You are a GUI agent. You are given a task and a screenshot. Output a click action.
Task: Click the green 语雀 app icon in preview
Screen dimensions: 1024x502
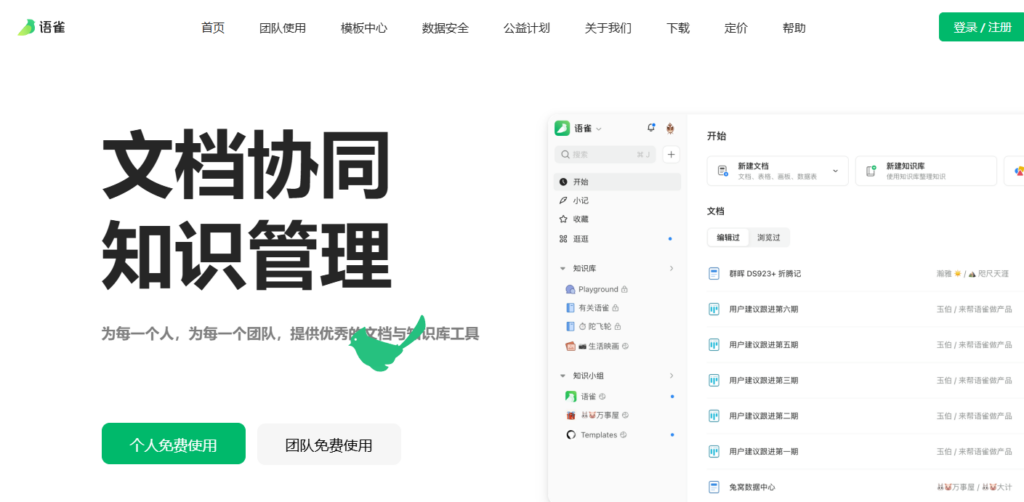click(x=562, y=129)
